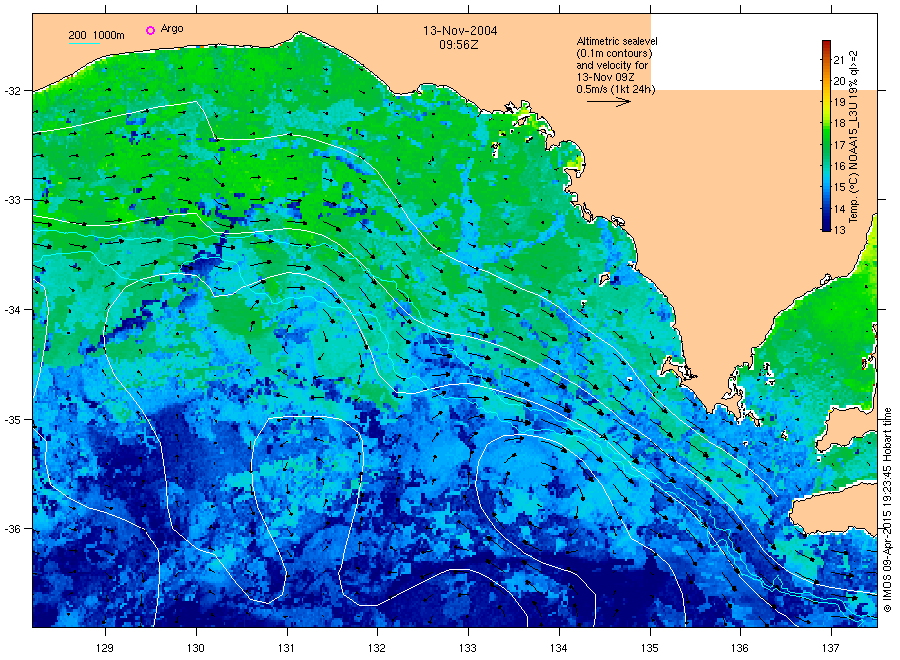Click the IMOS copyright timestamp text
This screenshot has width=900, height=660.
887,510
